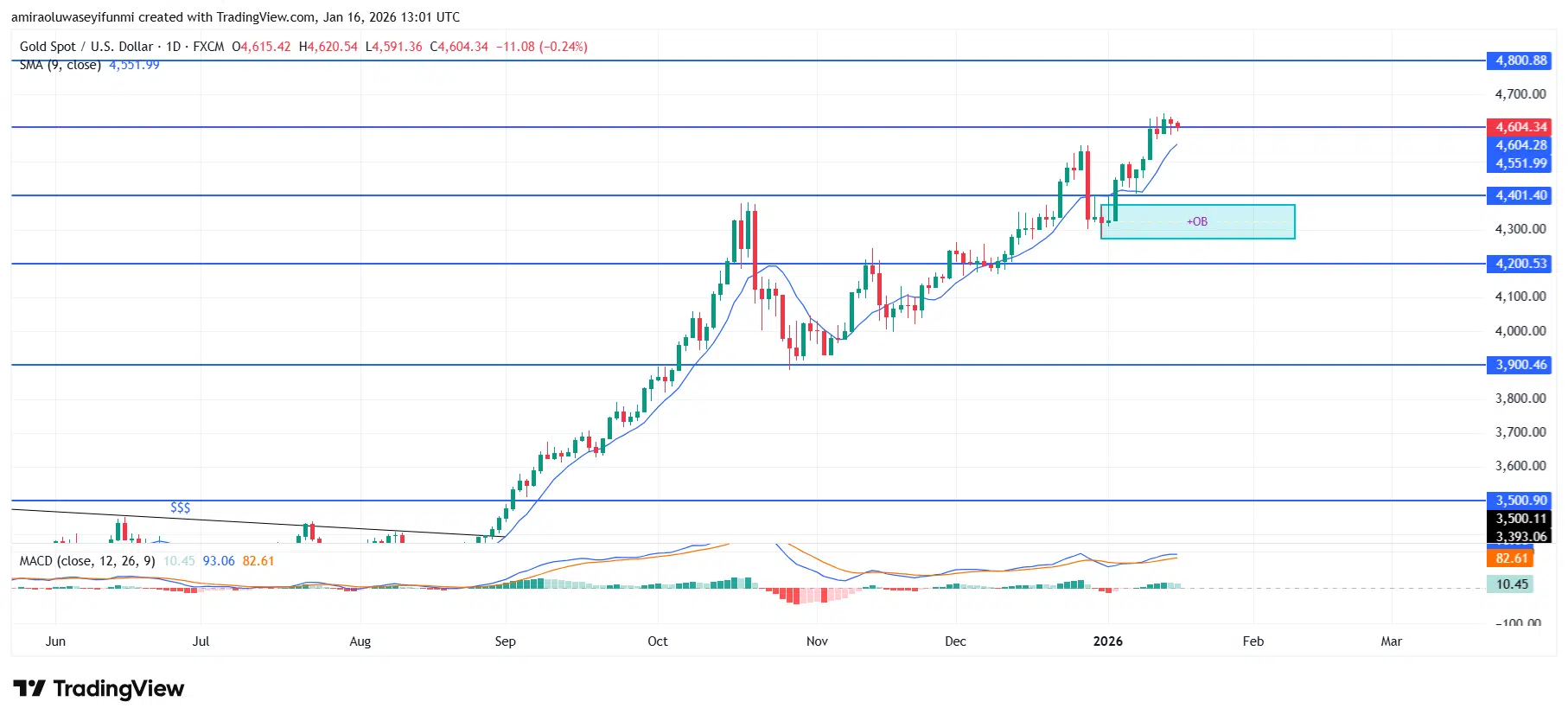Click the 3,900.46 price level tag
1568x721 pixels.
point(1520,365)
